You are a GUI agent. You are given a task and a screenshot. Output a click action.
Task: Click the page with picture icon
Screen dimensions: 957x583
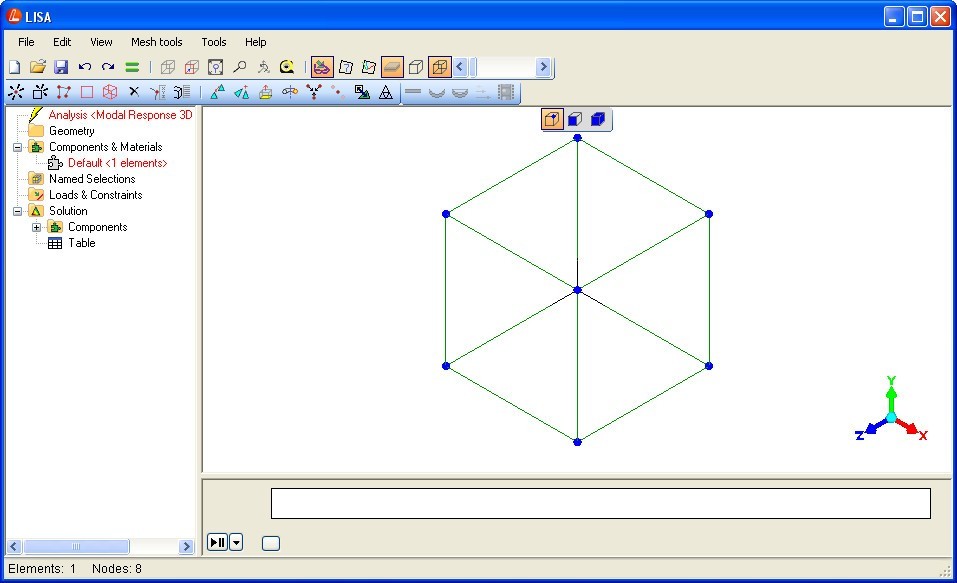coord(369,67)
